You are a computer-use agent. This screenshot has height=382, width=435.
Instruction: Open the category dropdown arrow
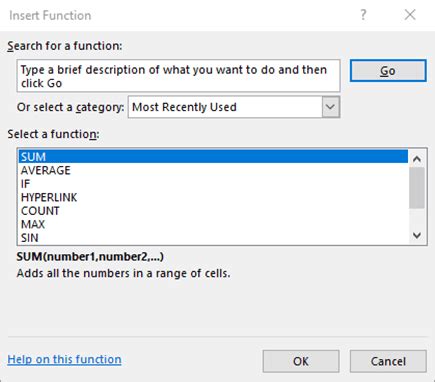pyautogui.click(x=331, y=107)
